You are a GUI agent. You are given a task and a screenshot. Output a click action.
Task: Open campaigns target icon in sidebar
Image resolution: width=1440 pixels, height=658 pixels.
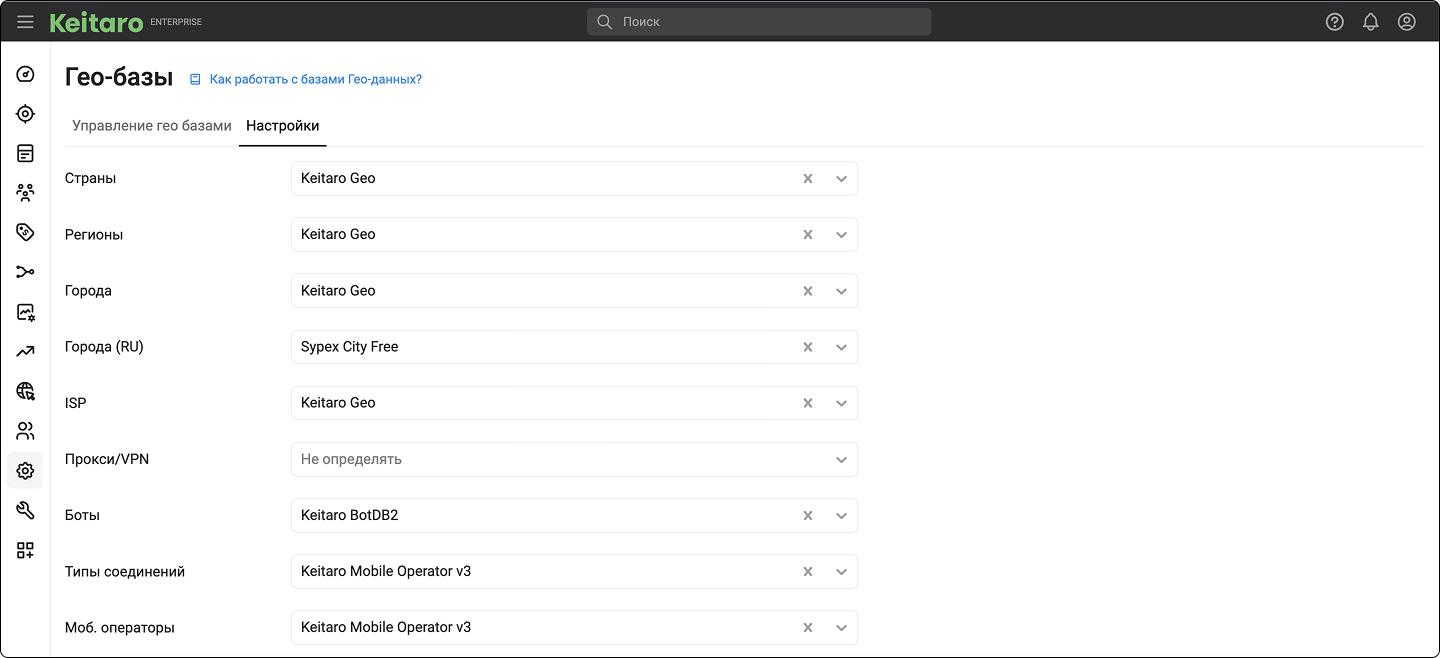26,114
